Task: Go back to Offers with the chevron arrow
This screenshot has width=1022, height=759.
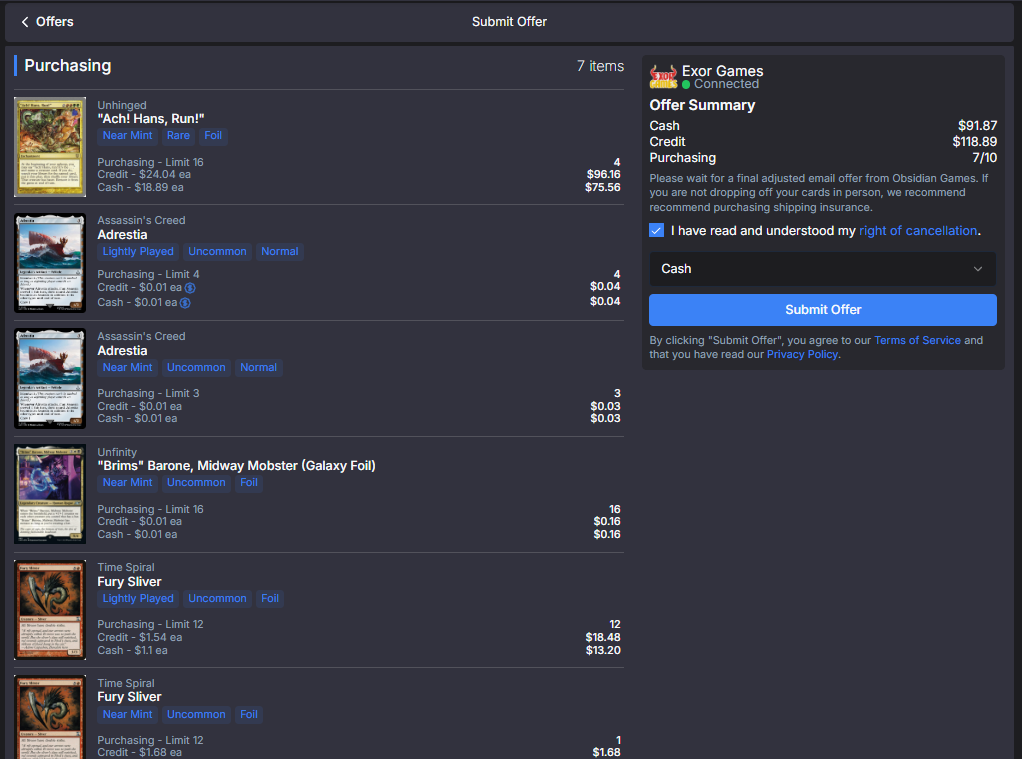Action: 25,22
